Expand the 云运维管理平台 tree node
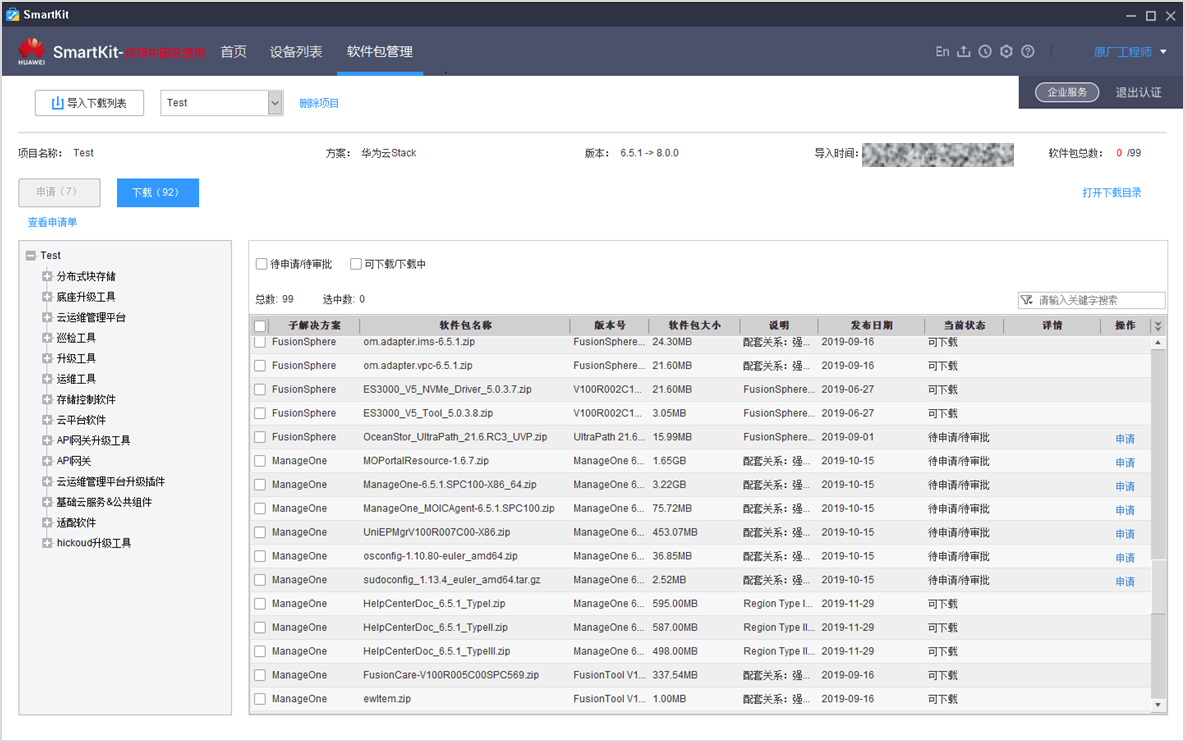 47,317
